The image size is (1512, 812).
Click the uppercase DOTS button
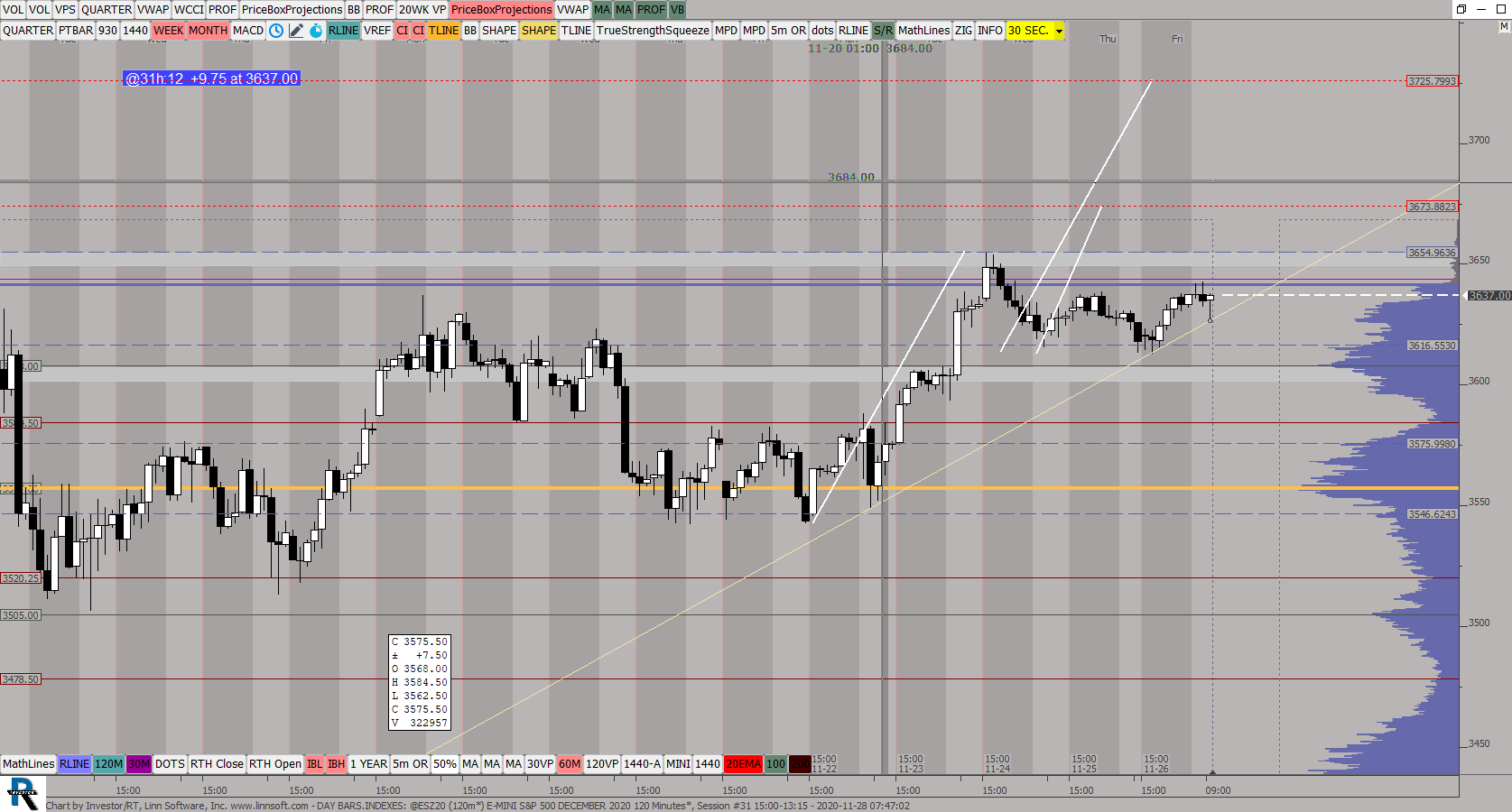pyautogui.click(x=170, y=763)
